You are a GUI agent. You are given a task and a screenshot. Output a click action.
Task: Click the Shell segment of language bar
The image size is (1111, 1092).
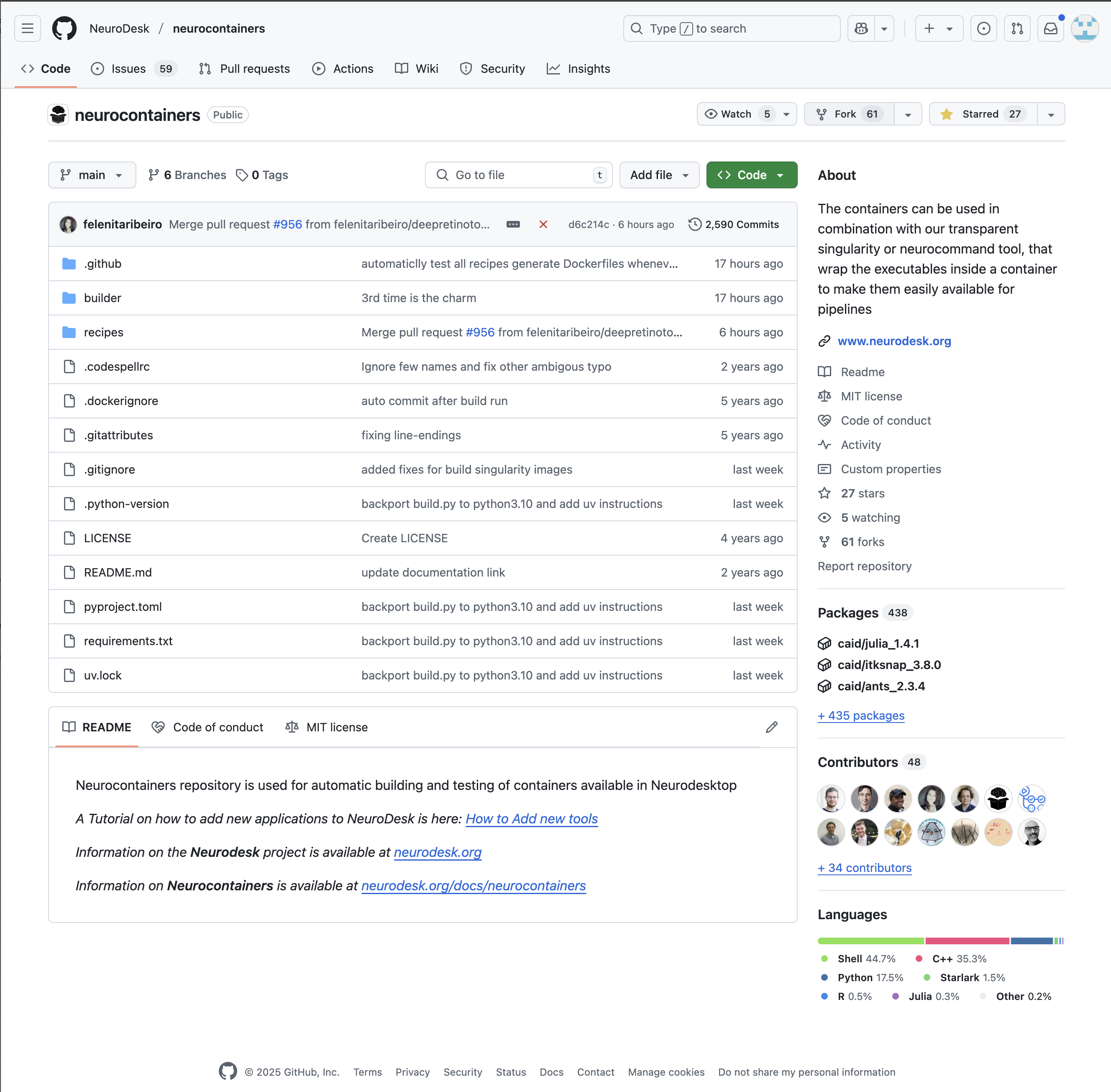870,941
